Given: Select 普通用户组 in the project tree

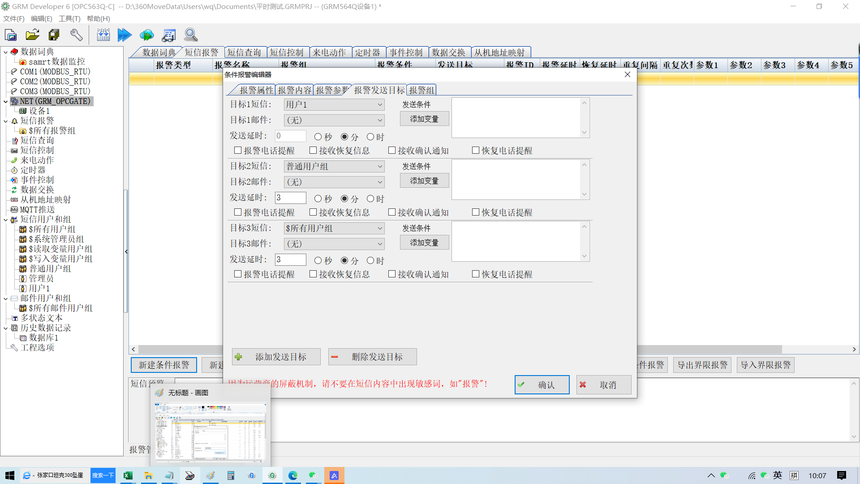Looking at the screenshot, I should pyautogui.click(x=50, y=269).
